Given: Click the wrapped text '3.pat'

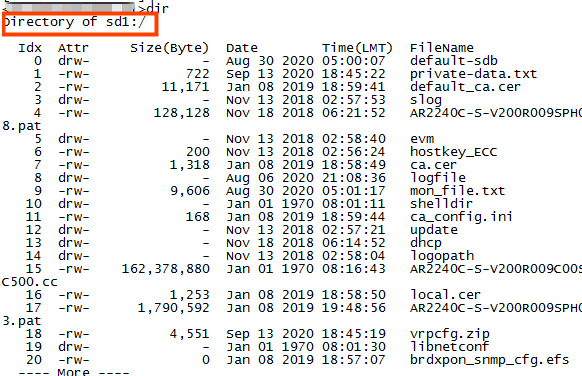Looking at the screenshot, I should [22, 321].
